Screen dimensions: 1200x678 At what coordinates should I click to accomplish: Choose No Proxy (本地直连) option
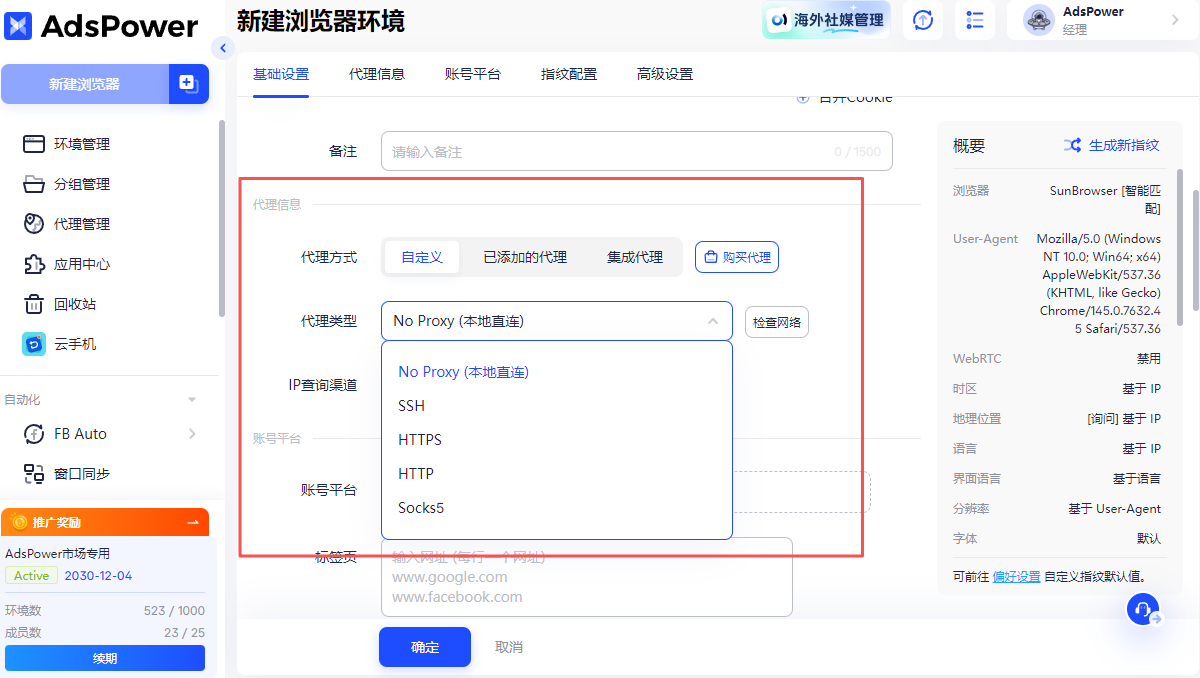(557, 372)
